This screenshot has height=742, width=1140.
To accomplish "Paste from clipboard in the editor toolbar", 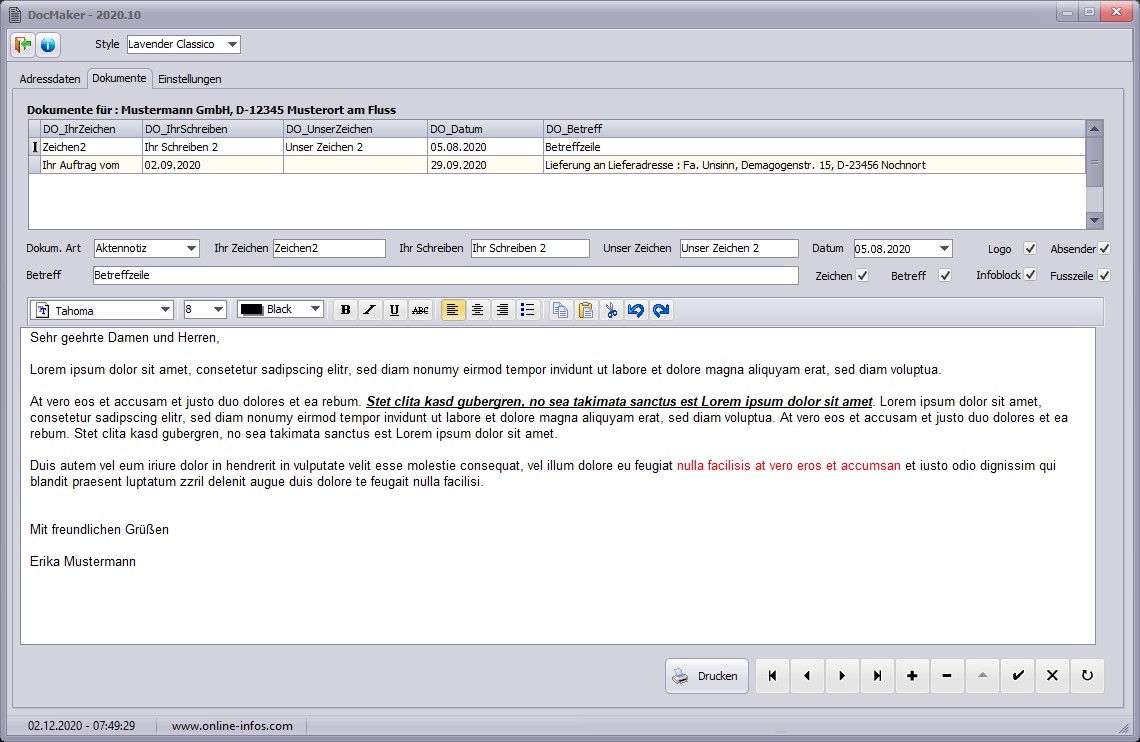I will point(586,310).
